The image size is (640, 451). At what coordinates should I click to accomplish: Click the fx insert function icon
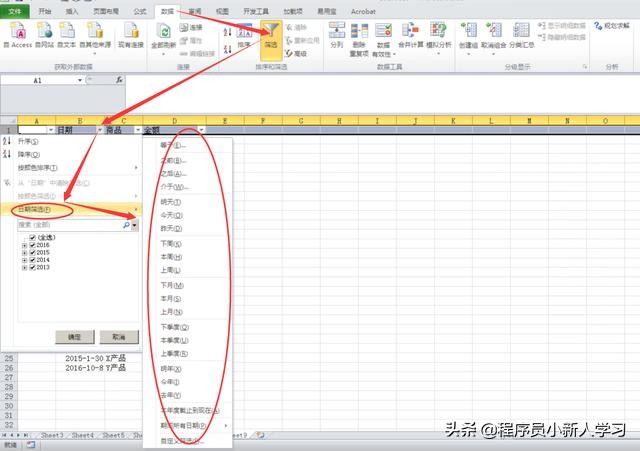pyautogui.click(x=119, y=80)
